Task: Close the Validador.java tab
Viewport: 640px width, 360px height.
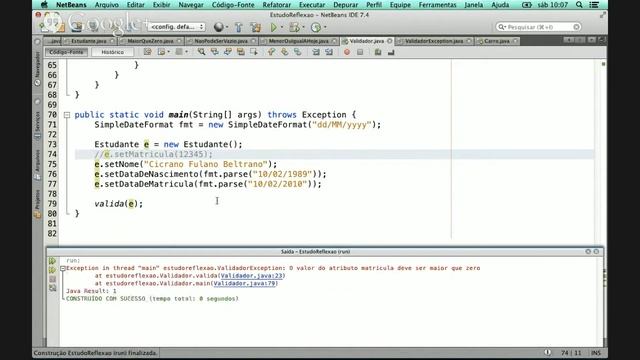Action: click(x=389, y=41)
